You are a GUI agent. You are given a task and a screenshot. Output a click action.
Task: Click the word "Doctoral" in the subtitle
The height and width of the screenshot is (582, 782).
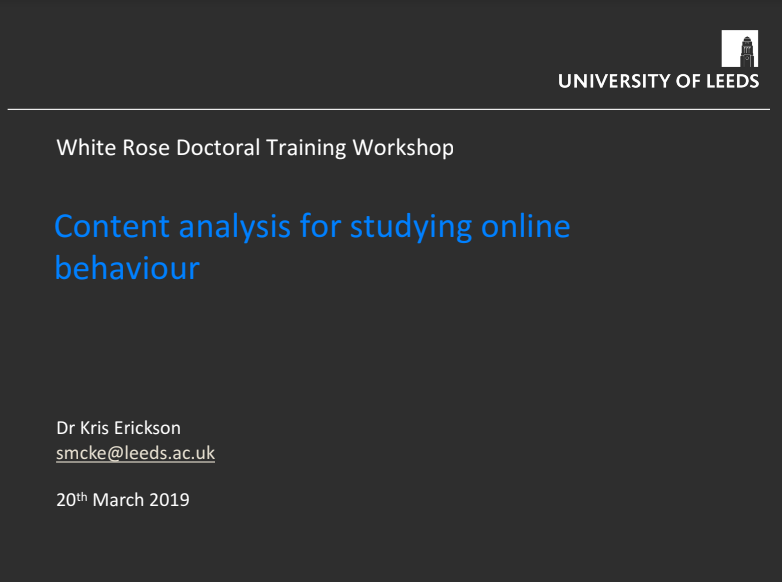(x=218, y=148)
